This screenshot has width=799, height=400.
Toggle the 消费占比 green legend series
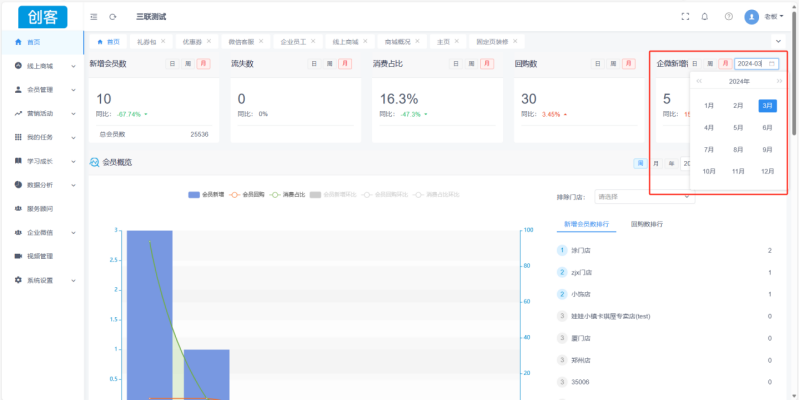(288, 195)
